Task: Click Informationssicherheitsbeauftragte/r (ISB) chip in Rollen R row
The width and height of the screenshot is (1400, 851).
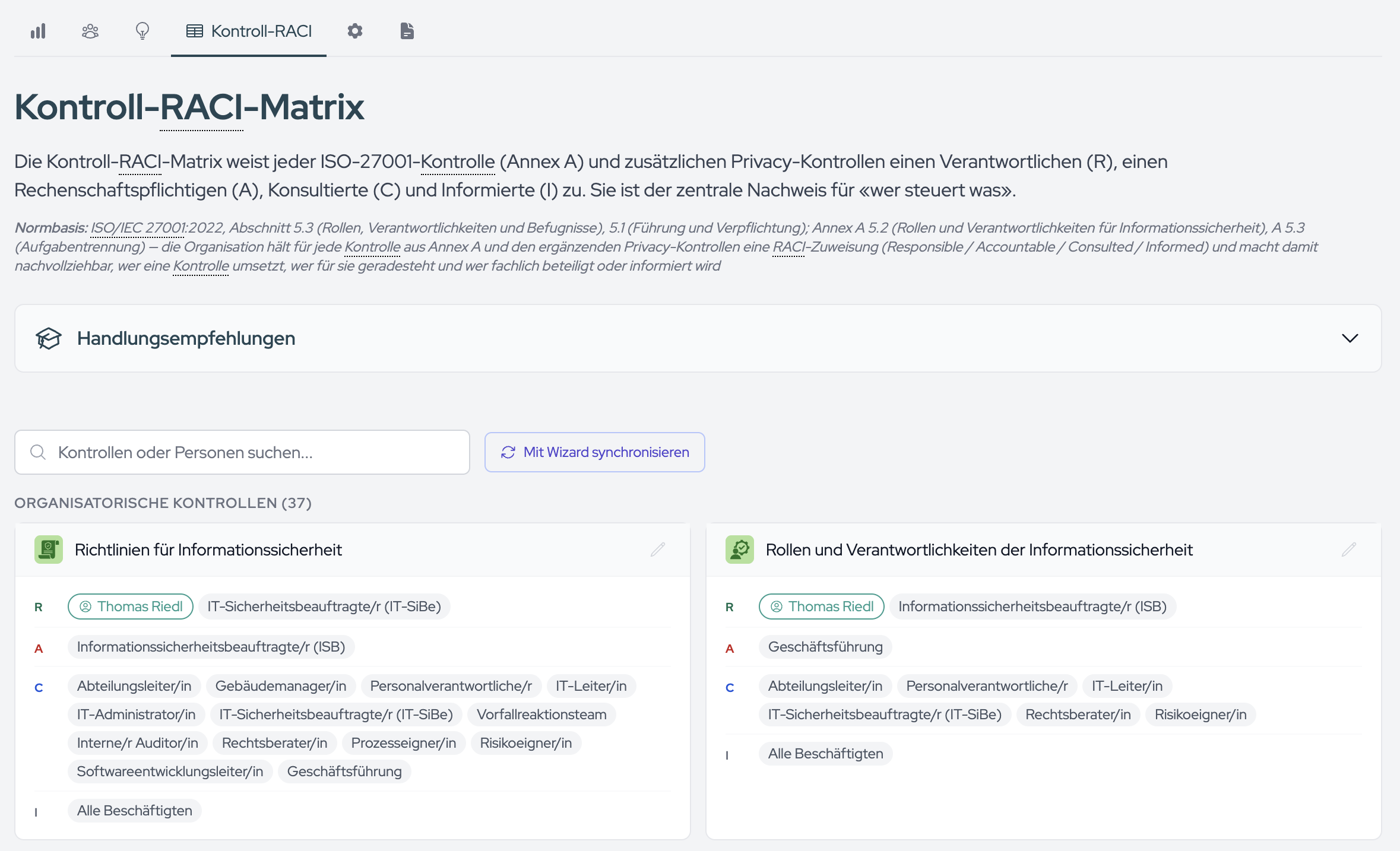Action: [x=1032, y=607]
